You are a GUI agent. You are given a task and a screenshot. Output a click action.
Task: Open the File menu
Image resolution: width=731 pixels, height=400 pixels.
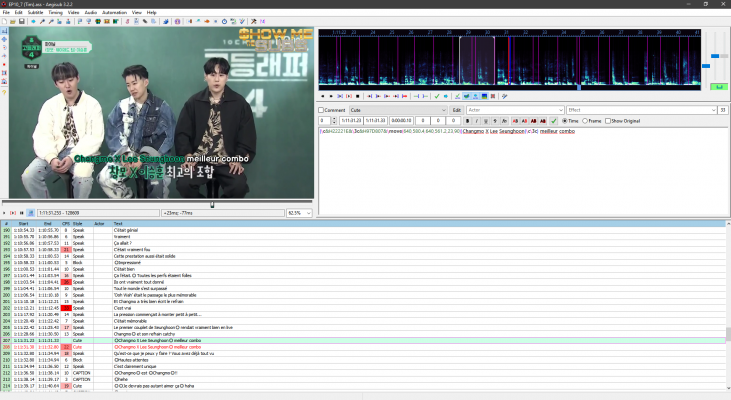6,13
